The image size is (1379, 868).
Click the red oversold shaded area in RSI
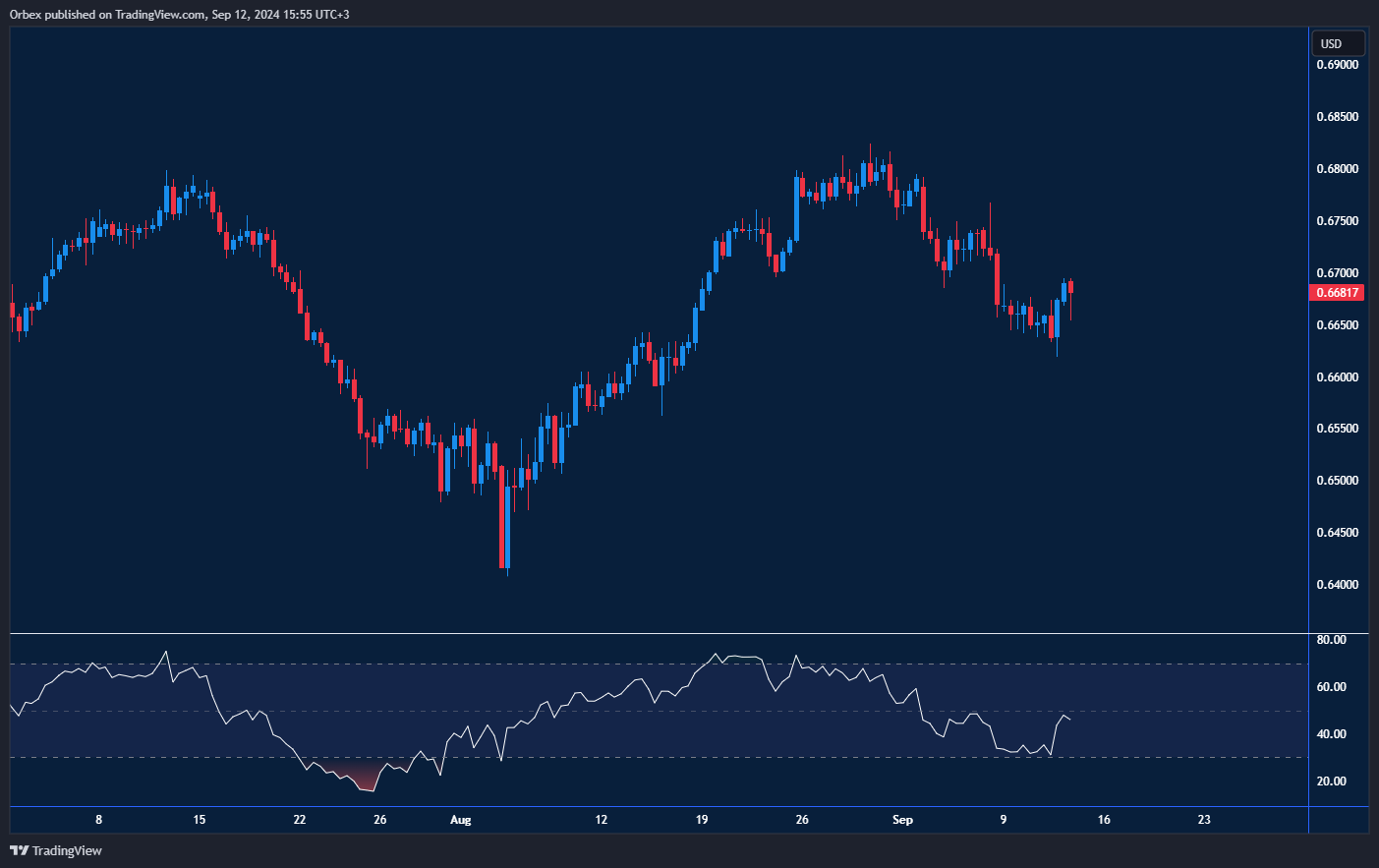pyautogui.click(x=362, y=780)
